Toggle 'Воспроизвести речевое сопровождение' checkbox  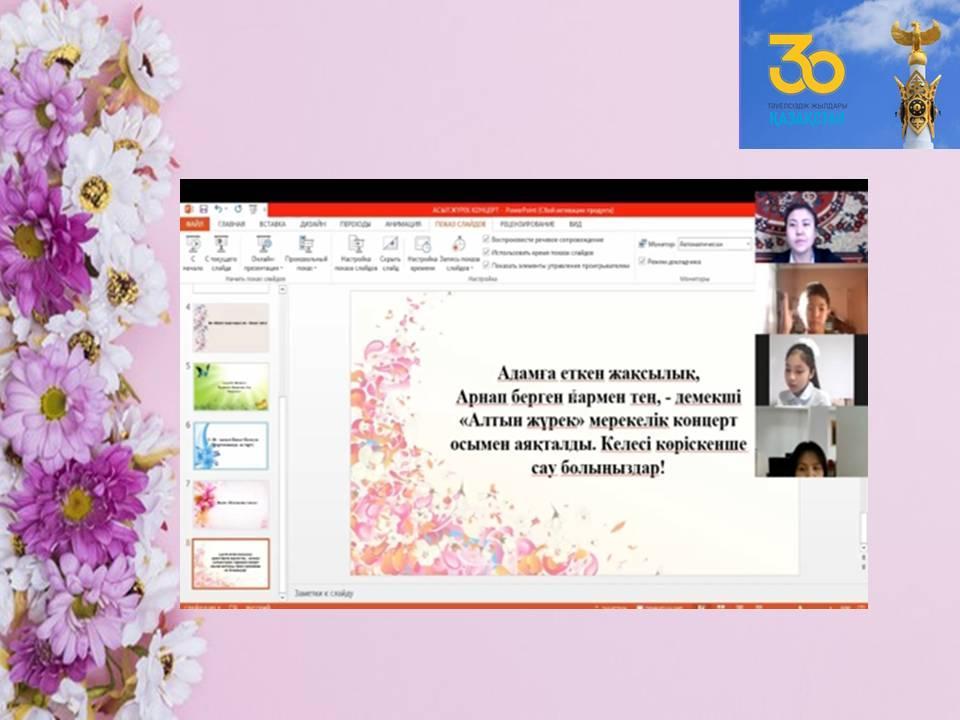click(486, 240)
